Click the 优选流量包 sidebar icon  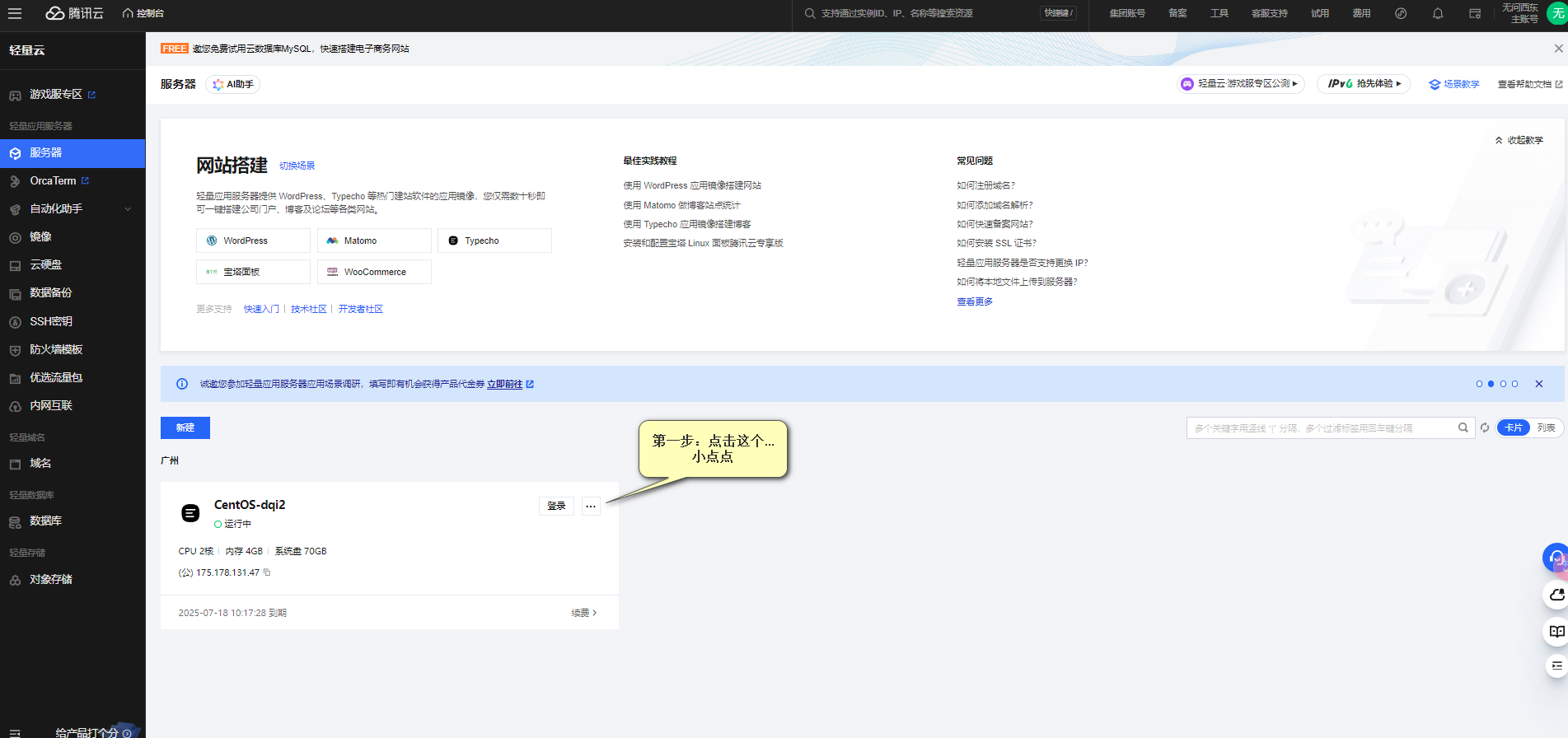(15, 378)
